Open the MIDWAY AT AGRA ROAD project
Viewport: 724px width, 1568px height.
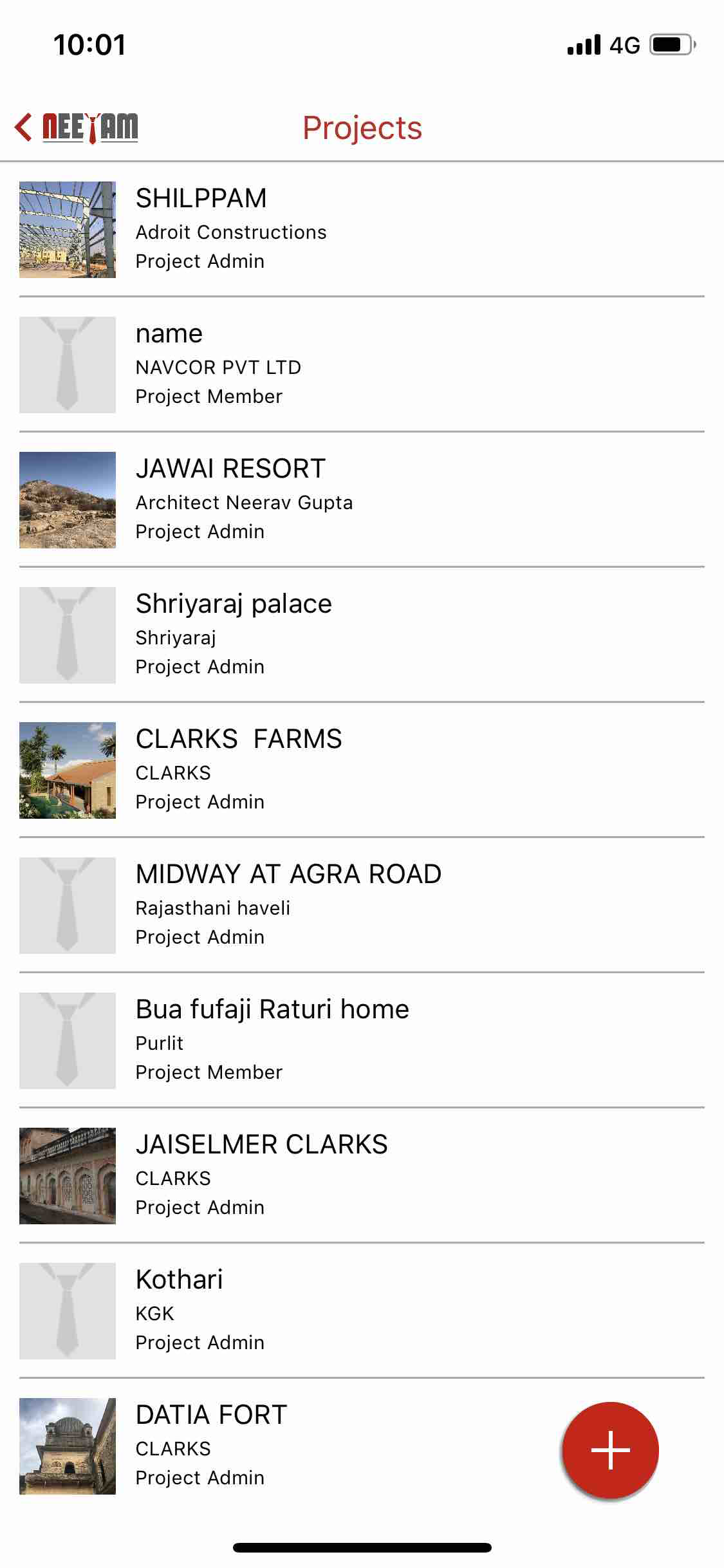pos(288,874)
